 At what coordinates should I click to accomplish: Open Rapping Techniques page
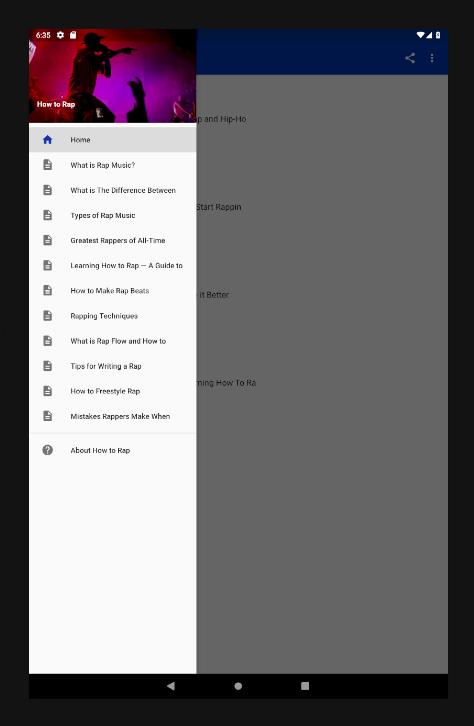pos(112,316)
